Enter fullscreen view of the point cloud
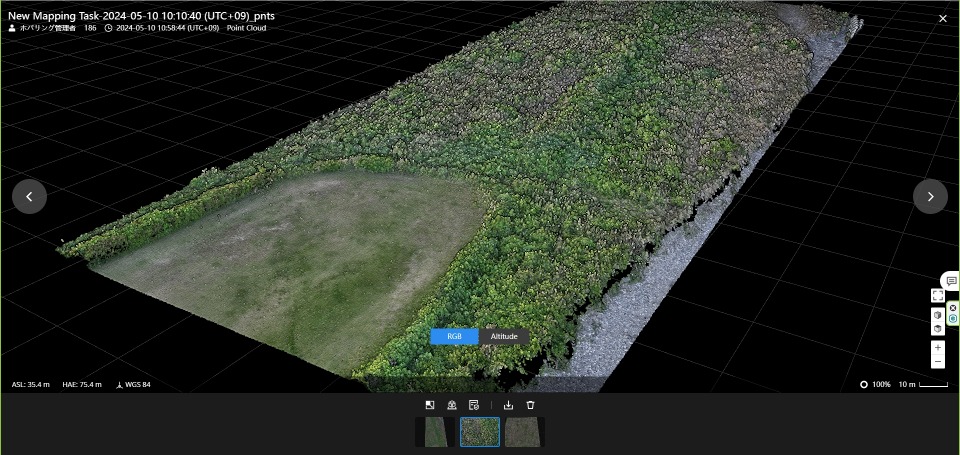Screen dimensions: 960x455 937,295
